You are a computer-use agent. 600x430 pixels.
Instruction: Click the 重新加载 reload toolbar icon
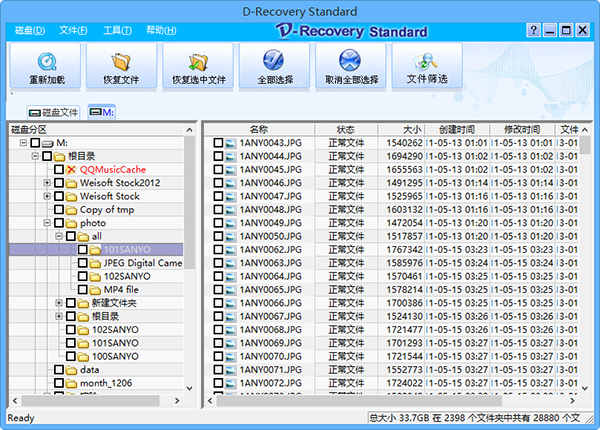pyautogui.click(x=47, y=62)
